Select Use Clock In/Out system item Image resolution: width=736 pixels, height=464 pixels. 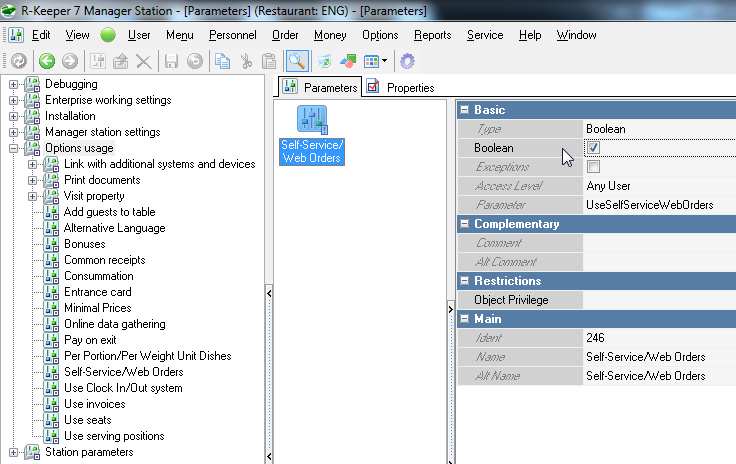tap(123, 388)
